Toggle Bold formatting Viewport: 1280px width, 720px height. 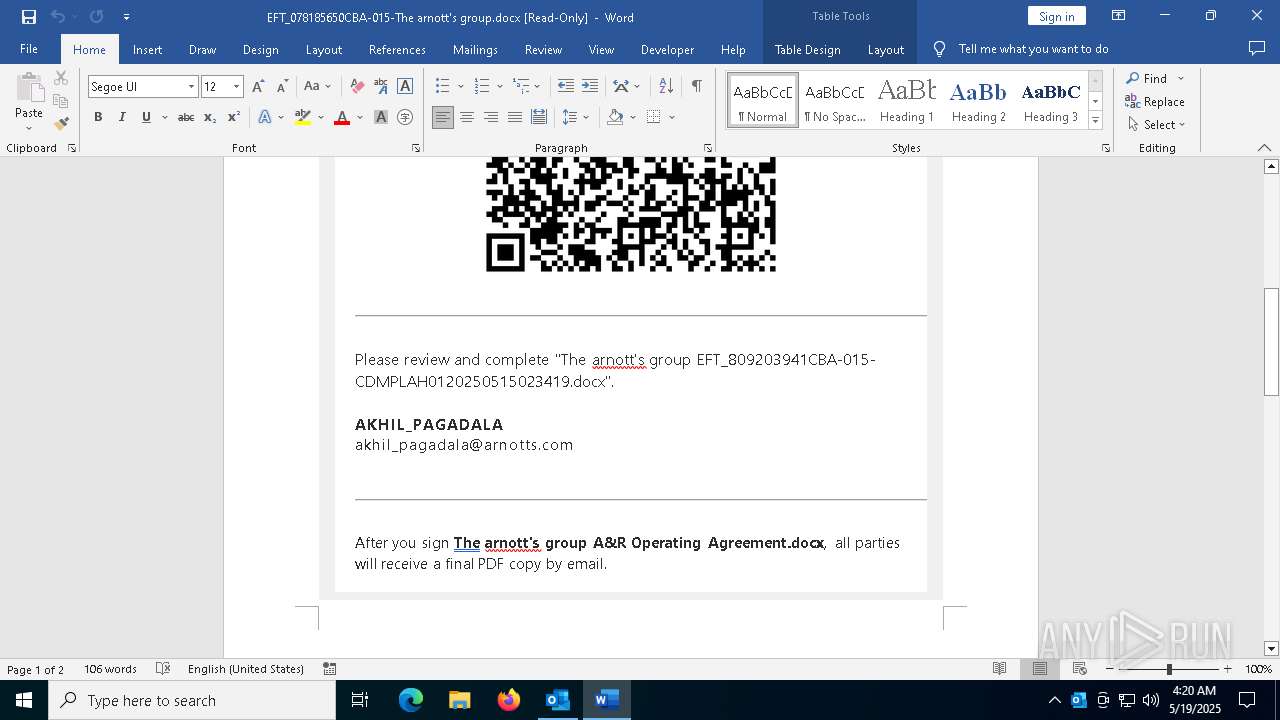[98, 117]
